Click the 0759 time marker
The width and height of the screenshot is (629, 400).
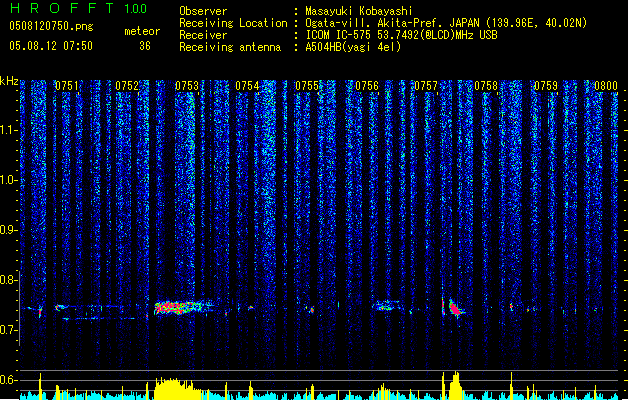tap(546, 86)
